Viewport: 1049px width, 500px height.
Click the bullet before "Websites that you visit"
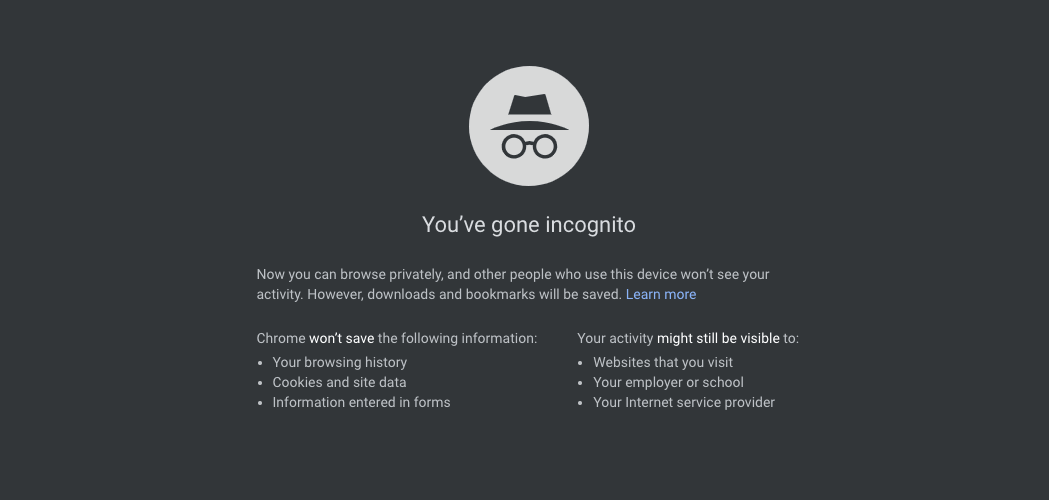point(581,364)
